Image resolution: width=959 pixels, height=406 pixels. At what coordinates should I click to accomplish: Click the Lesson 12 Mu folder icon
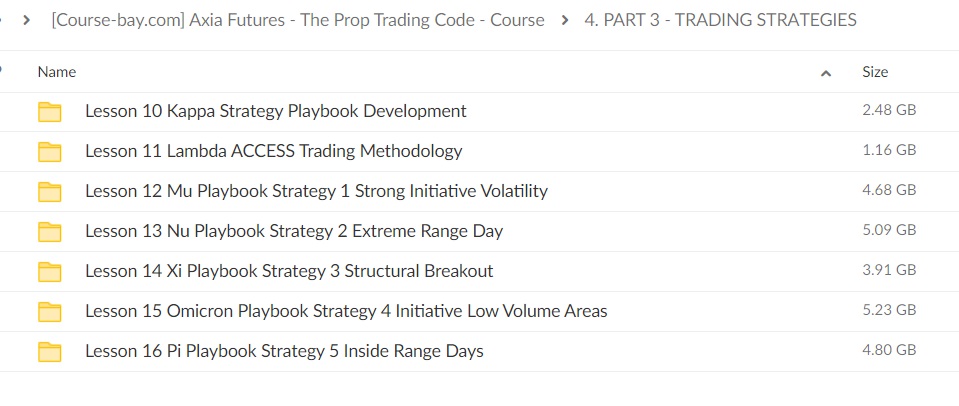pos(50,192)
